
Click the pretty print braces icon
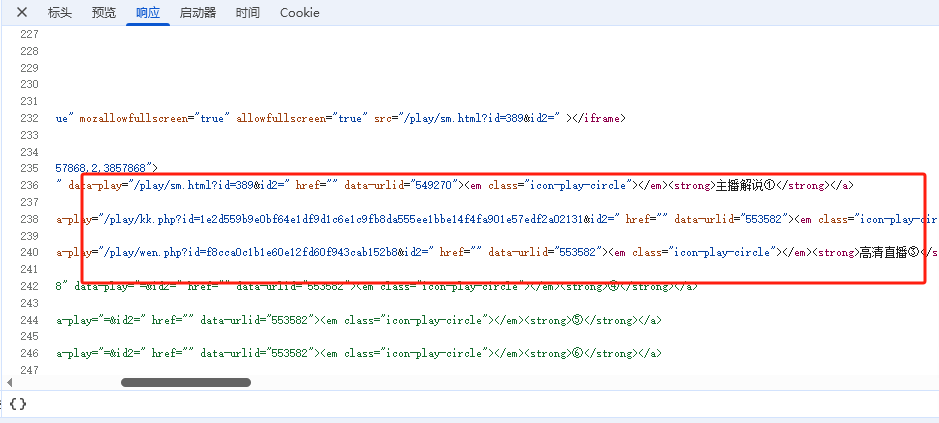tap(18, 404)
